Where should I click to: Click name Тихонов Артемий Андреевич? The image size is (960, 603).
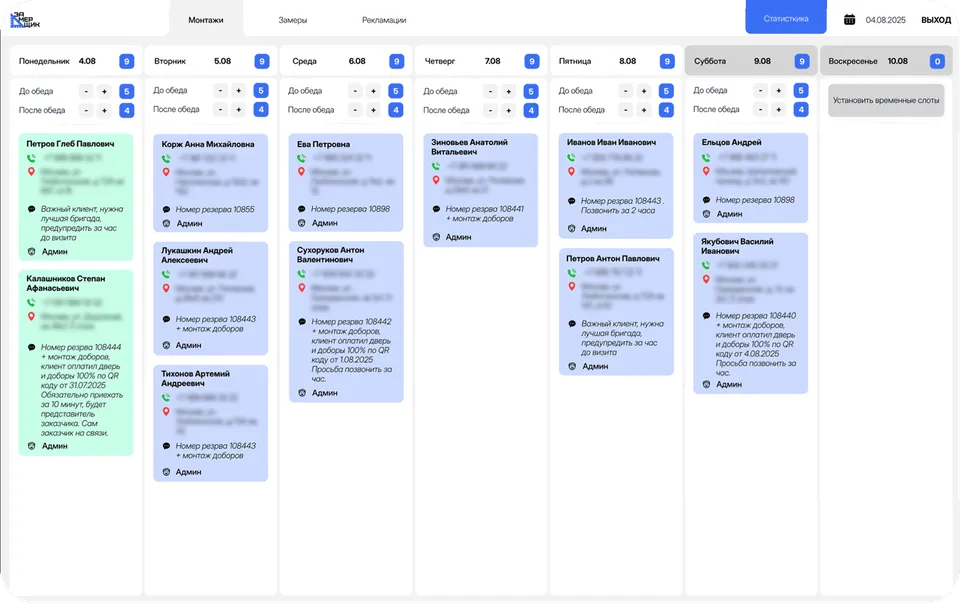195,378
